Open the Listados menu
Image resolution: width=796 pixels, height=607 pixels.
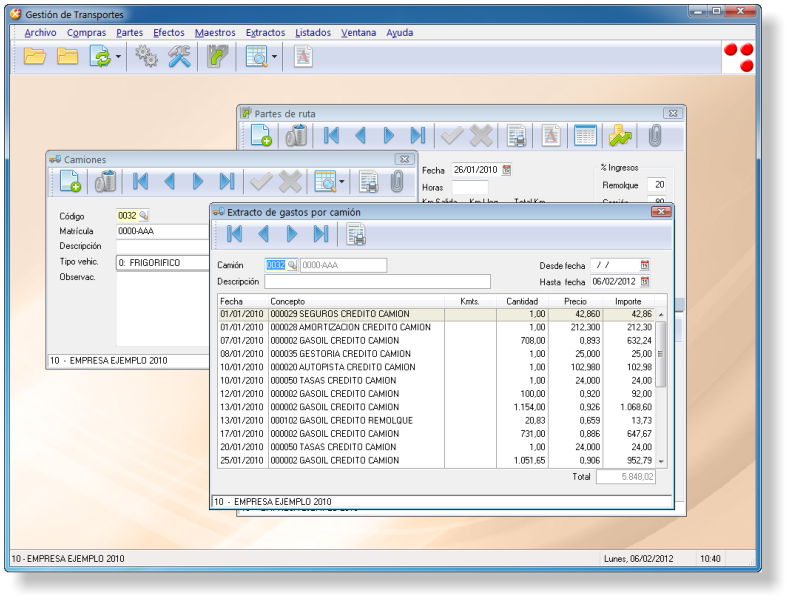(x=313, y=32)
